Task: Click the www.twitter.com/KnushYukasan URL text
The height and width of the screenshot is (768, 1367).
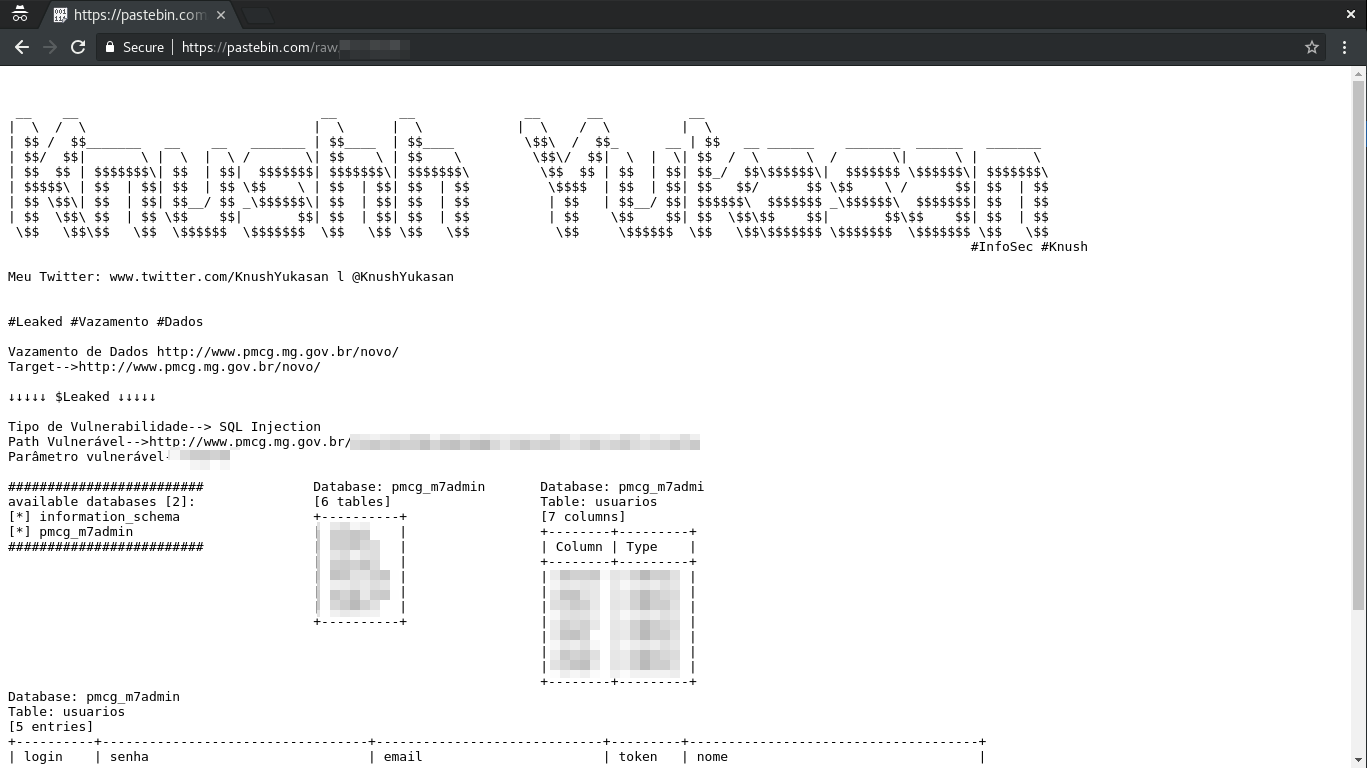Action: coord(219,277)
